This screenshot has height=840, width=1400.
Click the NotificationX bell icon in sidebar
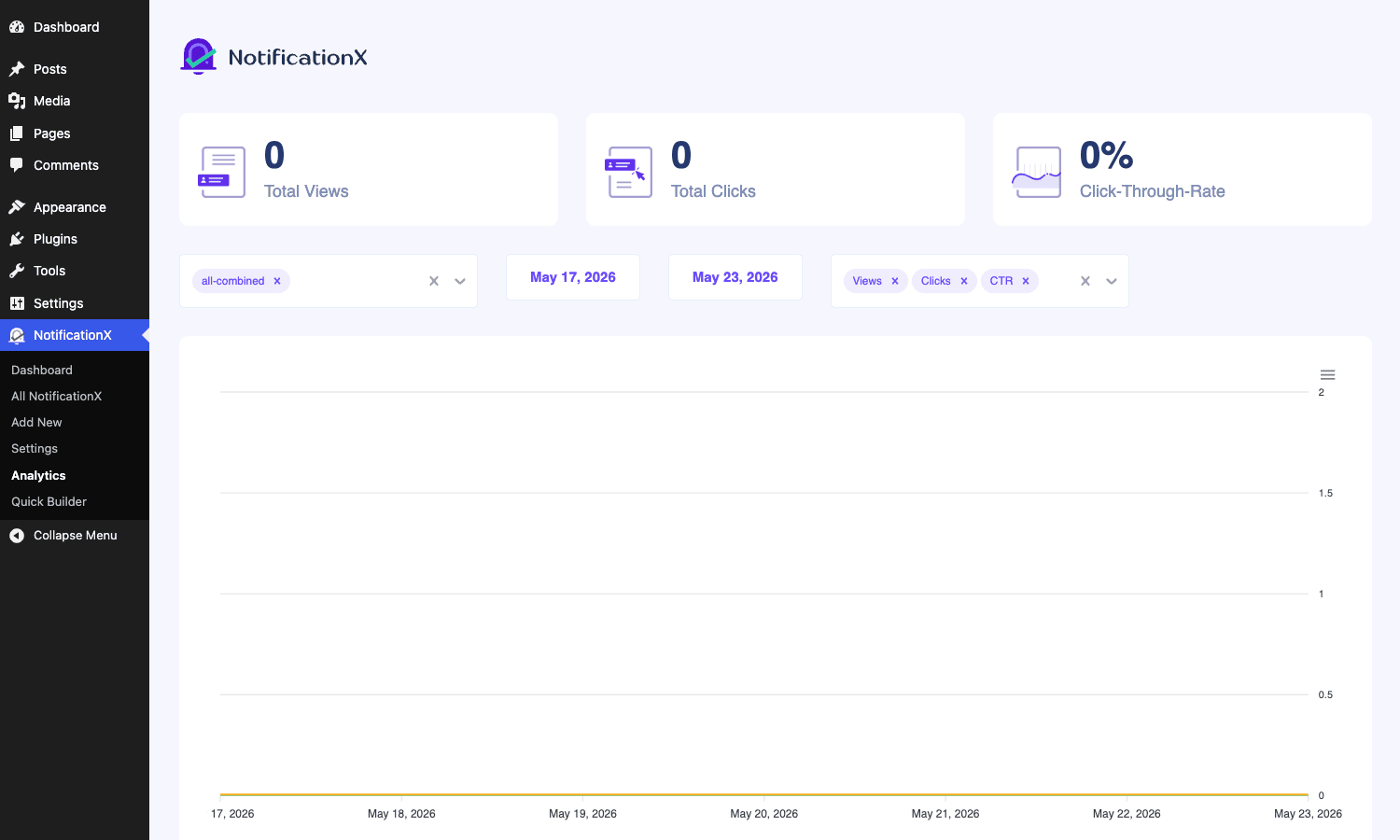[17, 335]
